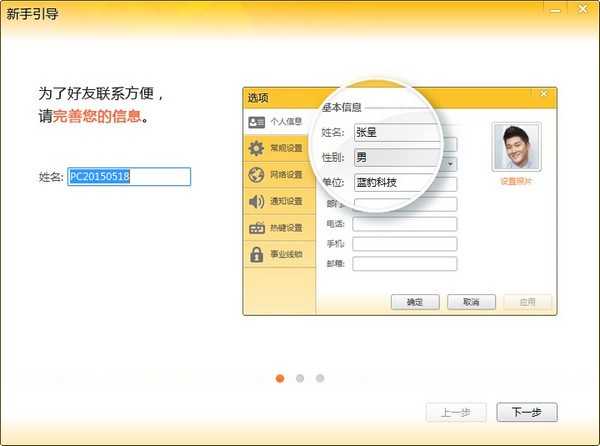Click the orange link under the profile photo
Screen dimensions: 600x446
pos(516,181)
